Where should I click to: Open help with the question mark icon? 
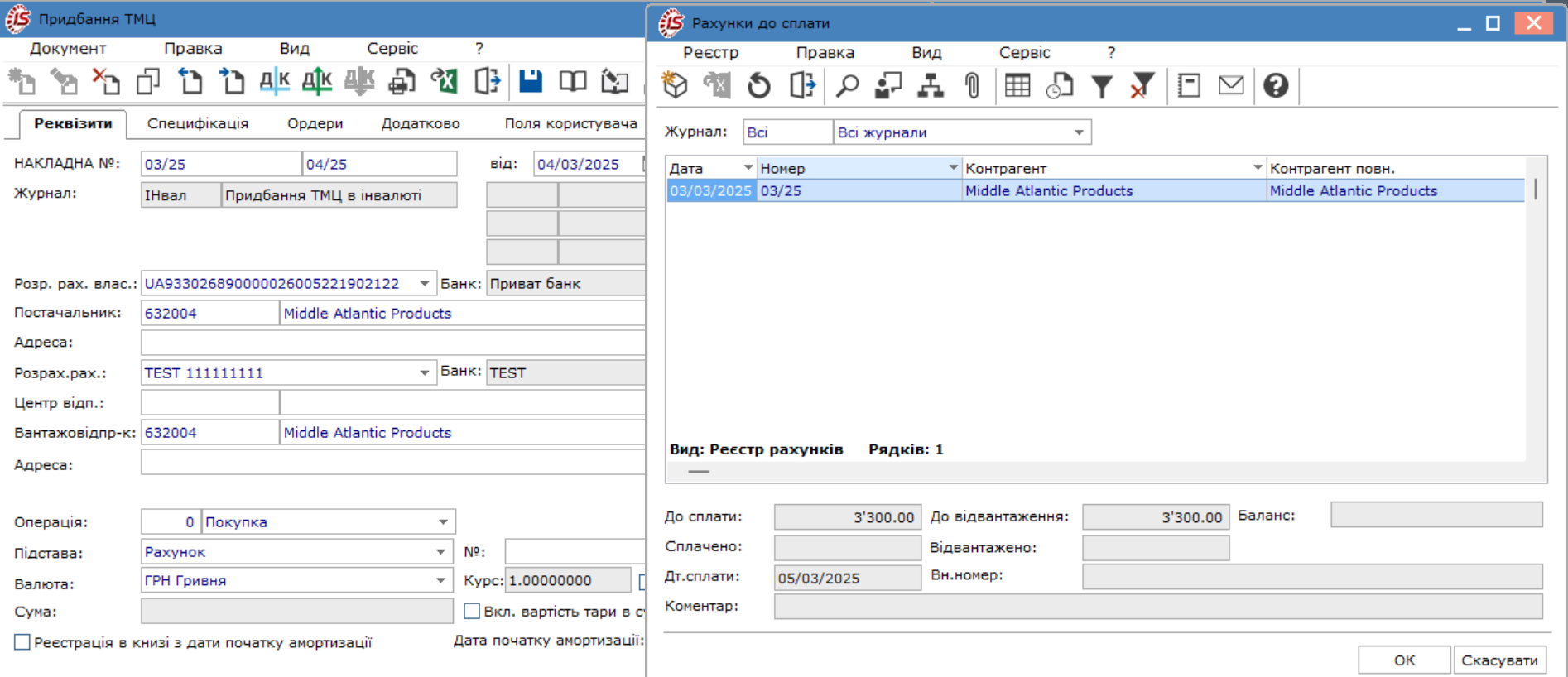[1276, 85]
